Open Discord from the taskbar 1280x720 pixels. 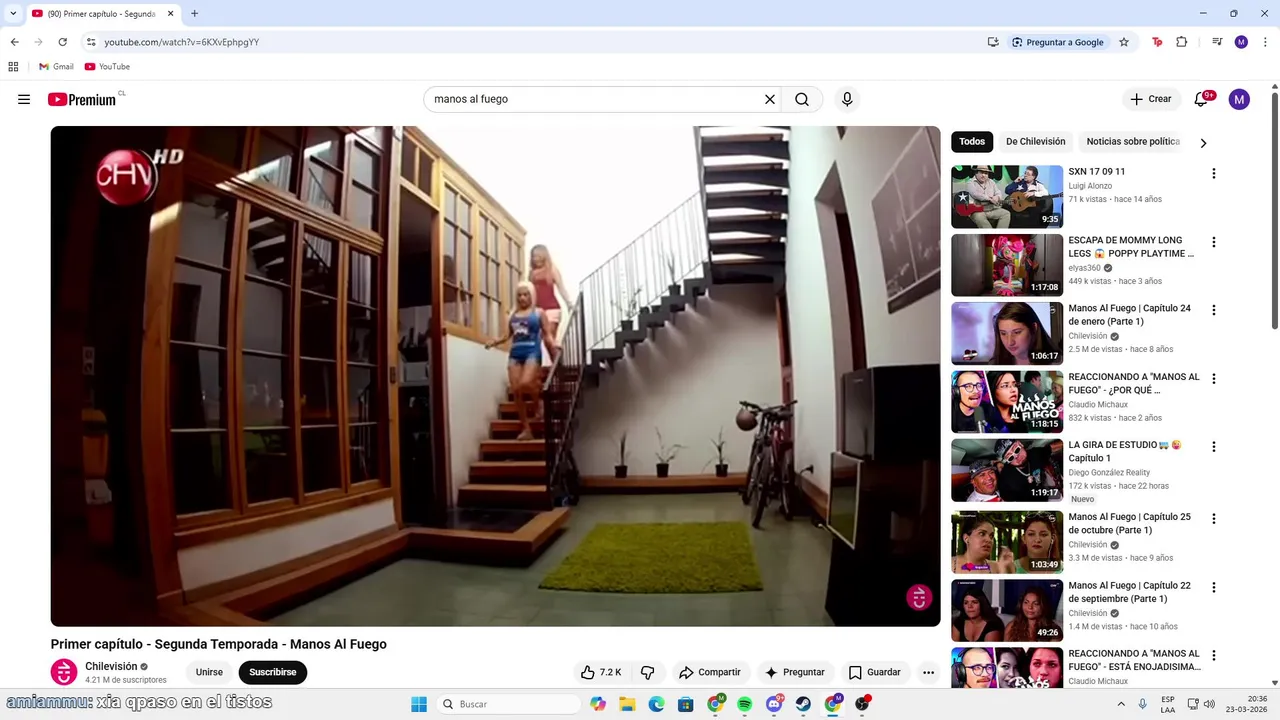click(x=774, y=704)
